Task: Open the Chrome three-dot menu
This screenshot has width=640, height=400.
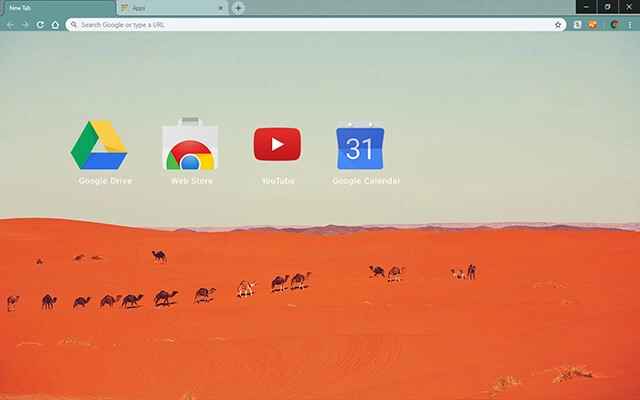Action: click(x=630, y=25)
